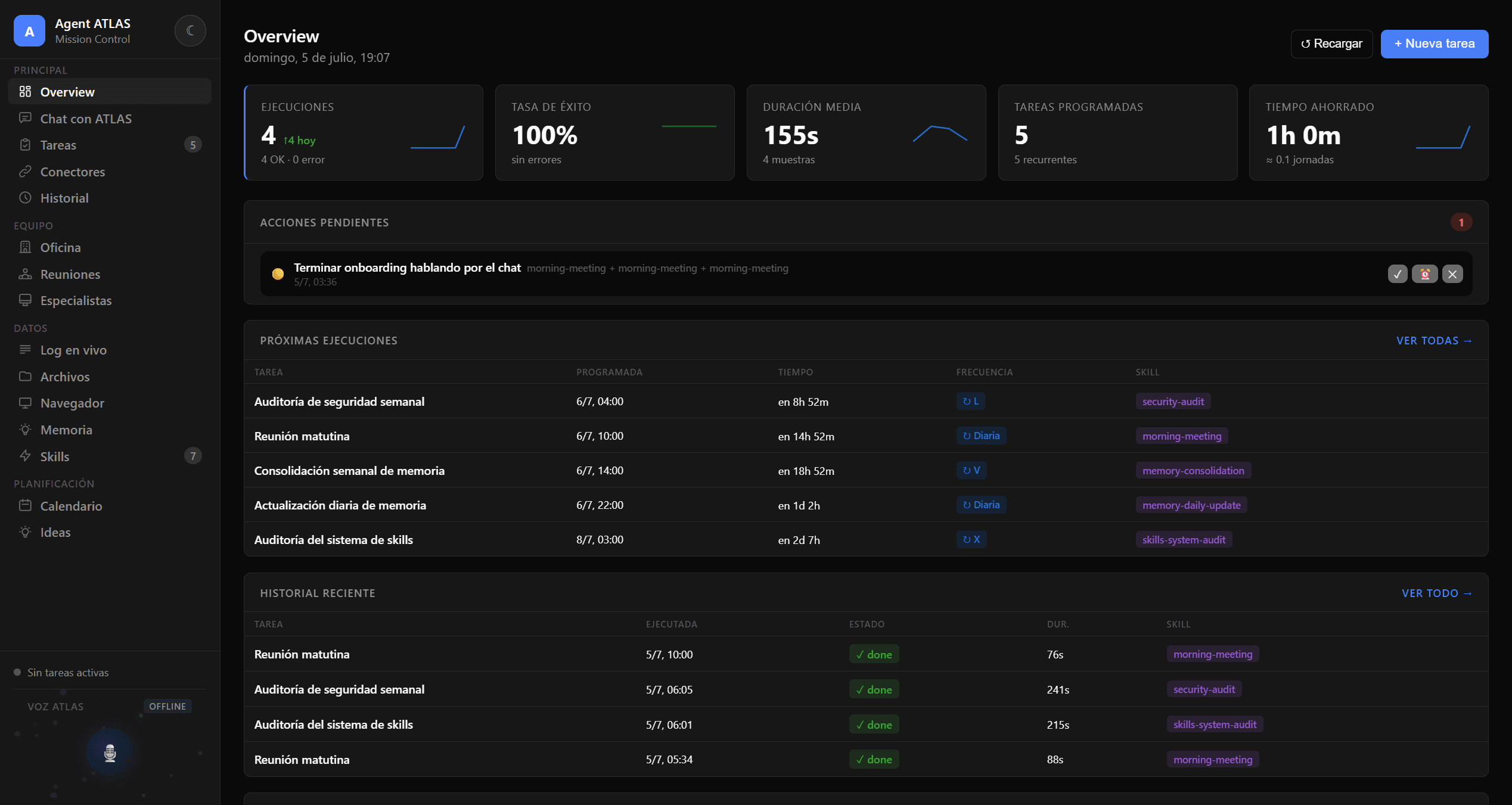This screenshot has width=1512, height=805.
Task: Click the X frequency badge
Action: pos(971,539)
